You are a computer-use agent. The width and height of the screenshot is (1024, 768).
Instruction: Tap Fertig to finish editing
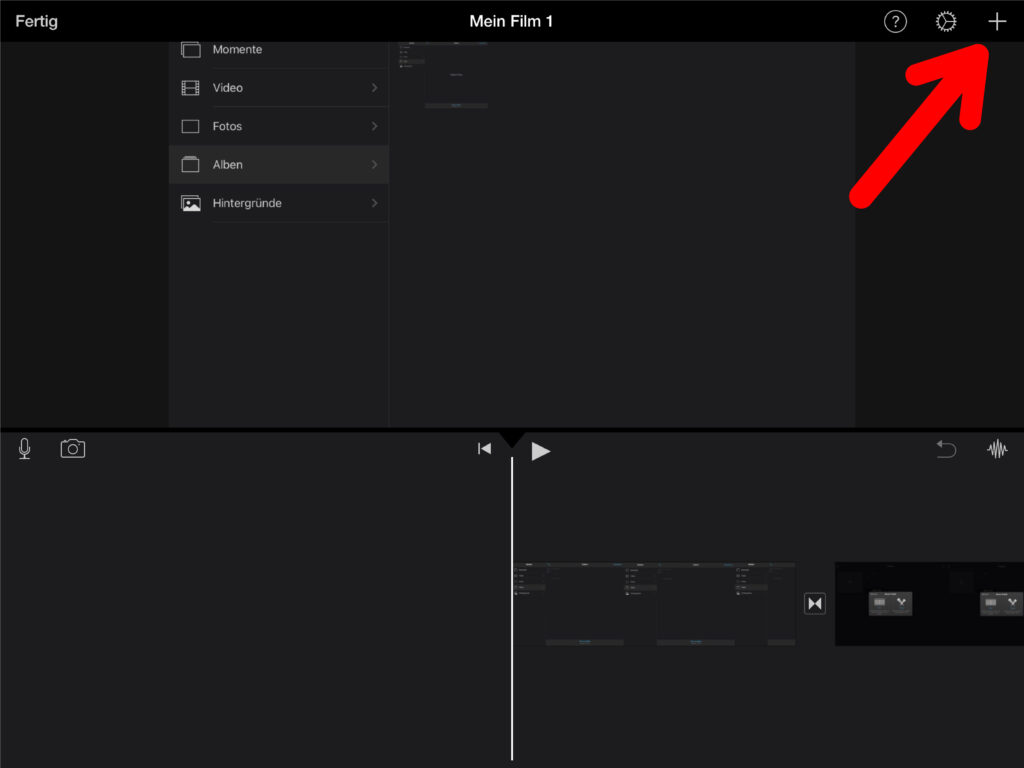pos(36,21)
